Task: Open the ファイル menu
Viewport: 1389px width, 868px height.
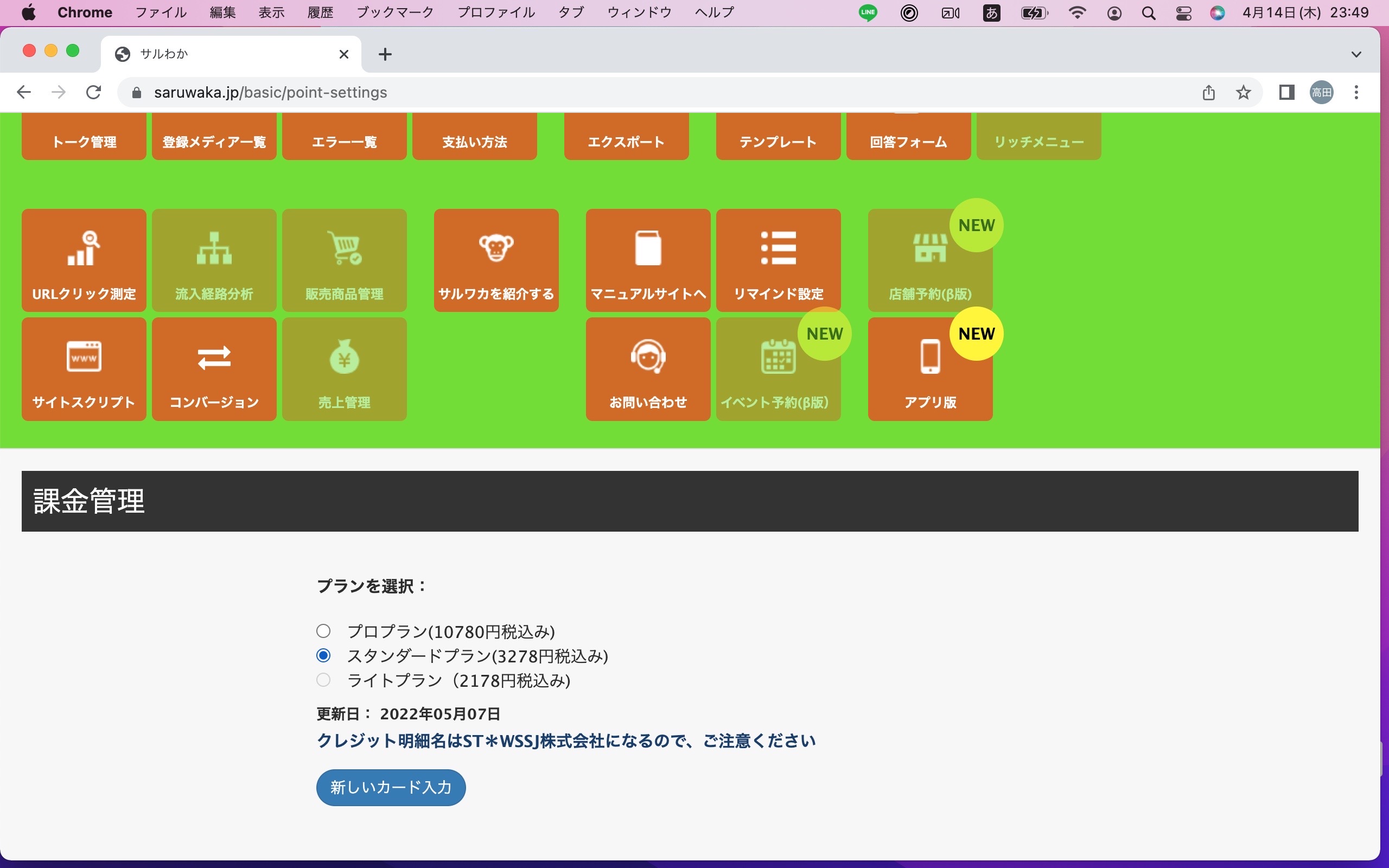Action: coord(161,12)
